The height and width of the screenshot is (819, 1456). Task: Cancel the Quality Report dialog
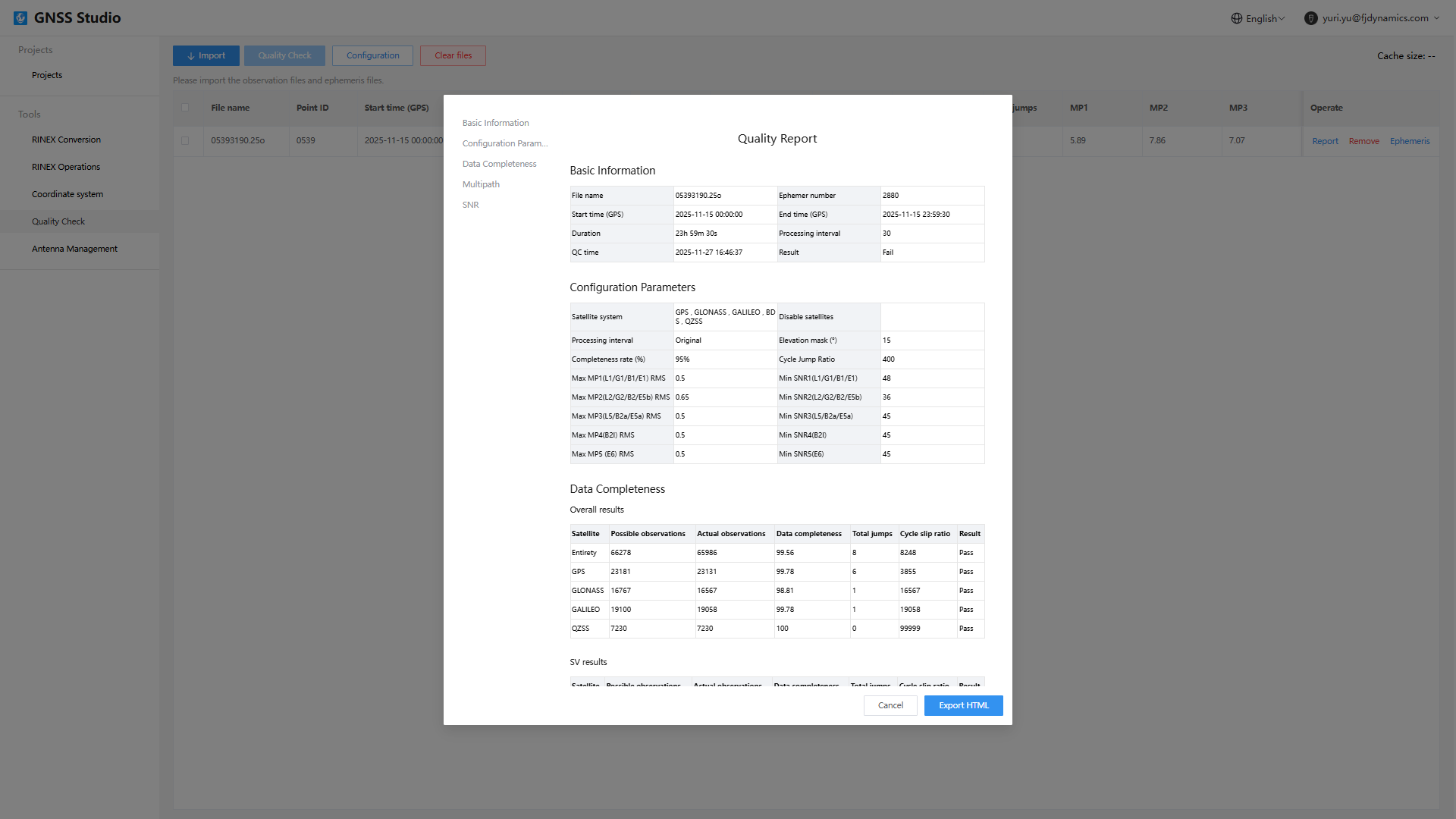click(890, 705)
